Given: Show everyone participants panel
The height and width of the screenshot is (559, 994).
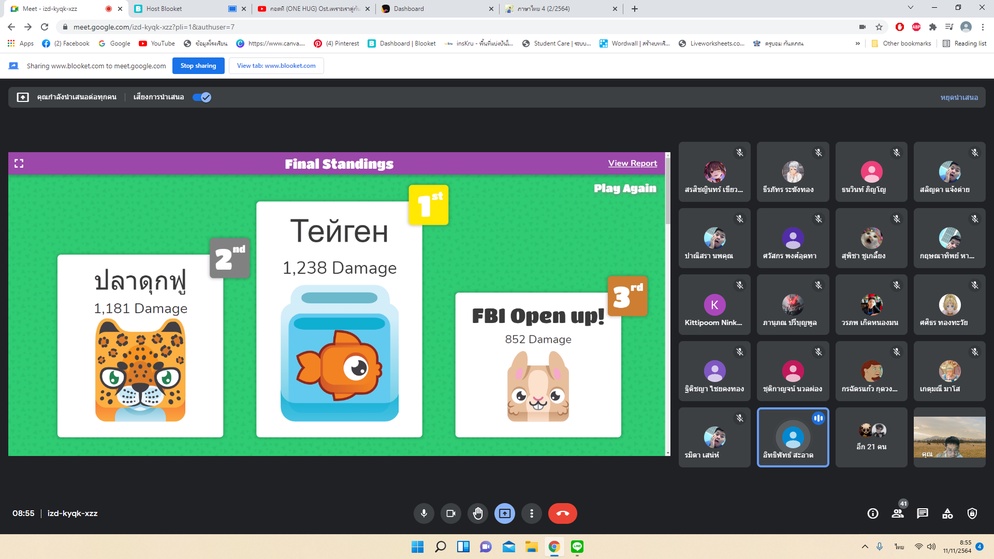Looking at the screenshot, I should pyautogui.click(x=898, y=513).
